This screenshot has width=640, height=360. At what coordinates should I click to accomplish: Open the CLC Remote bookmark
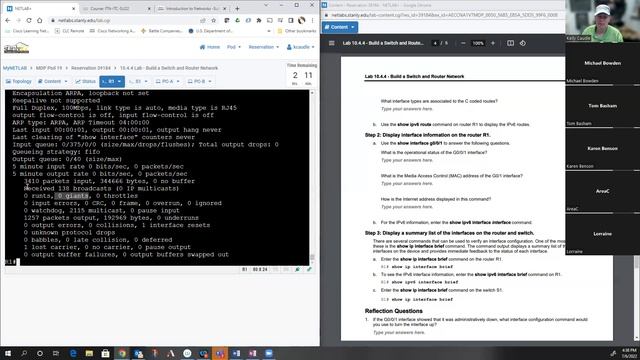[69, 31]
